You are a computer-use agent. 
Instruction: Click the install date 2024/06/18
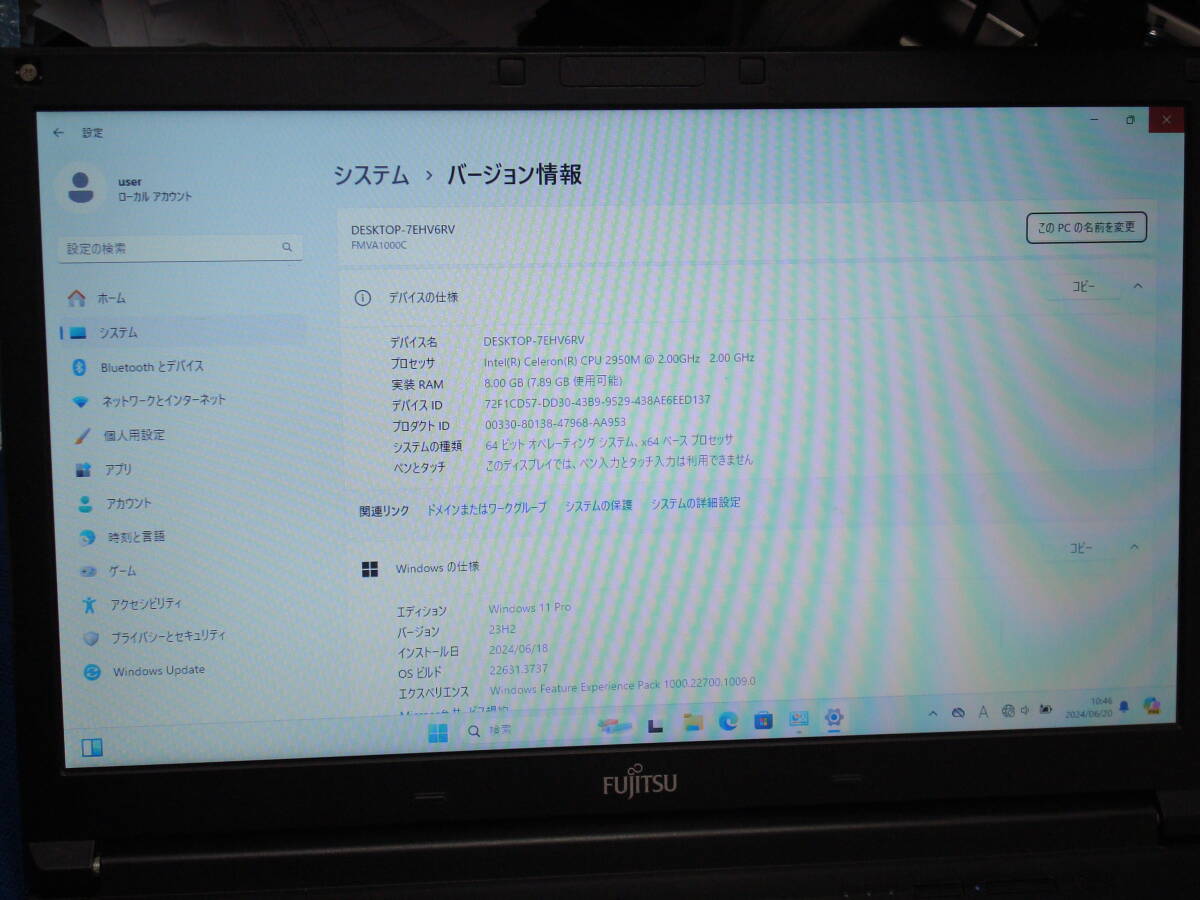tap(517, 650)
